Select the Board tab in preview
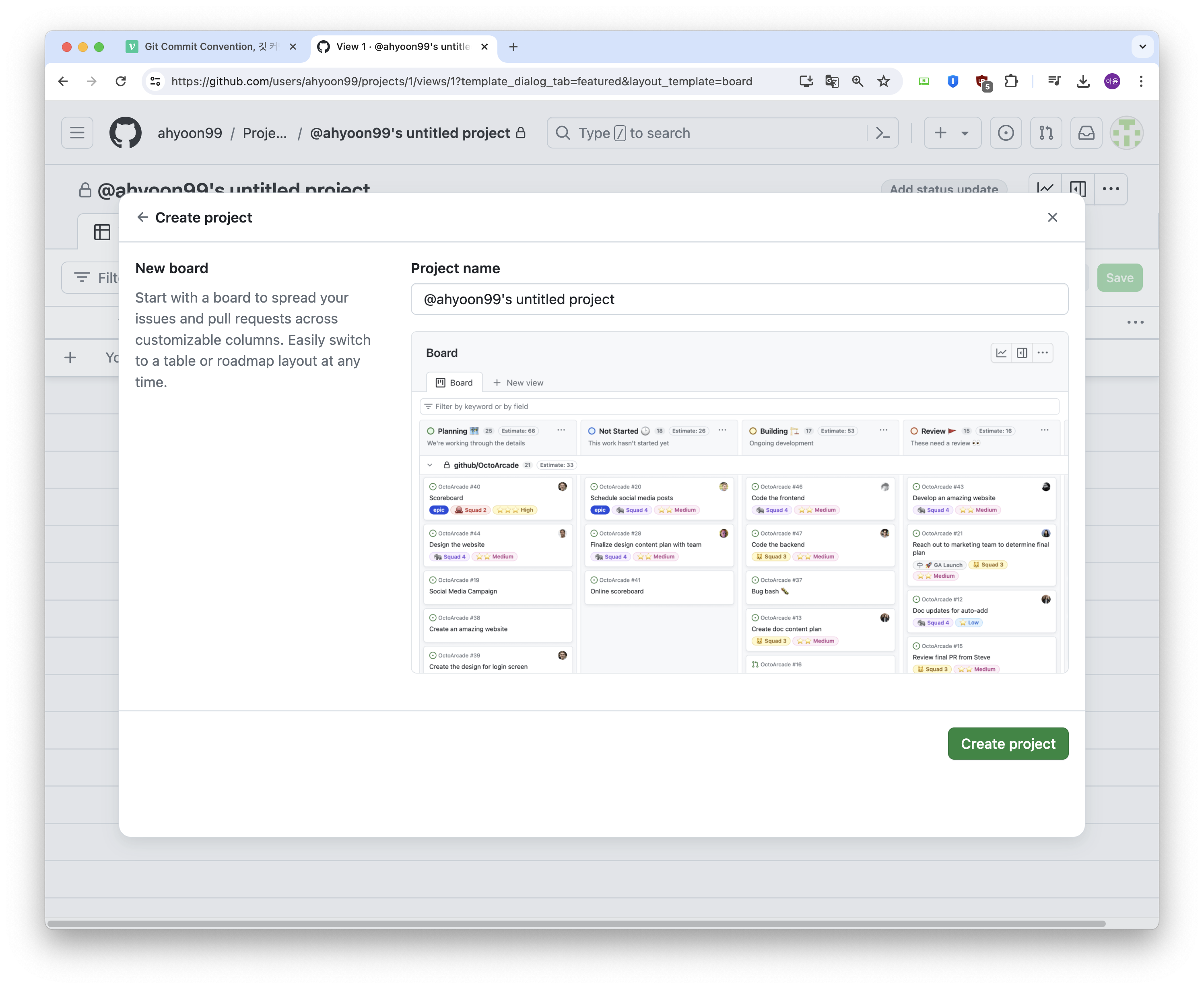Viewport: 1204px width, 989px height. (454, 382)
